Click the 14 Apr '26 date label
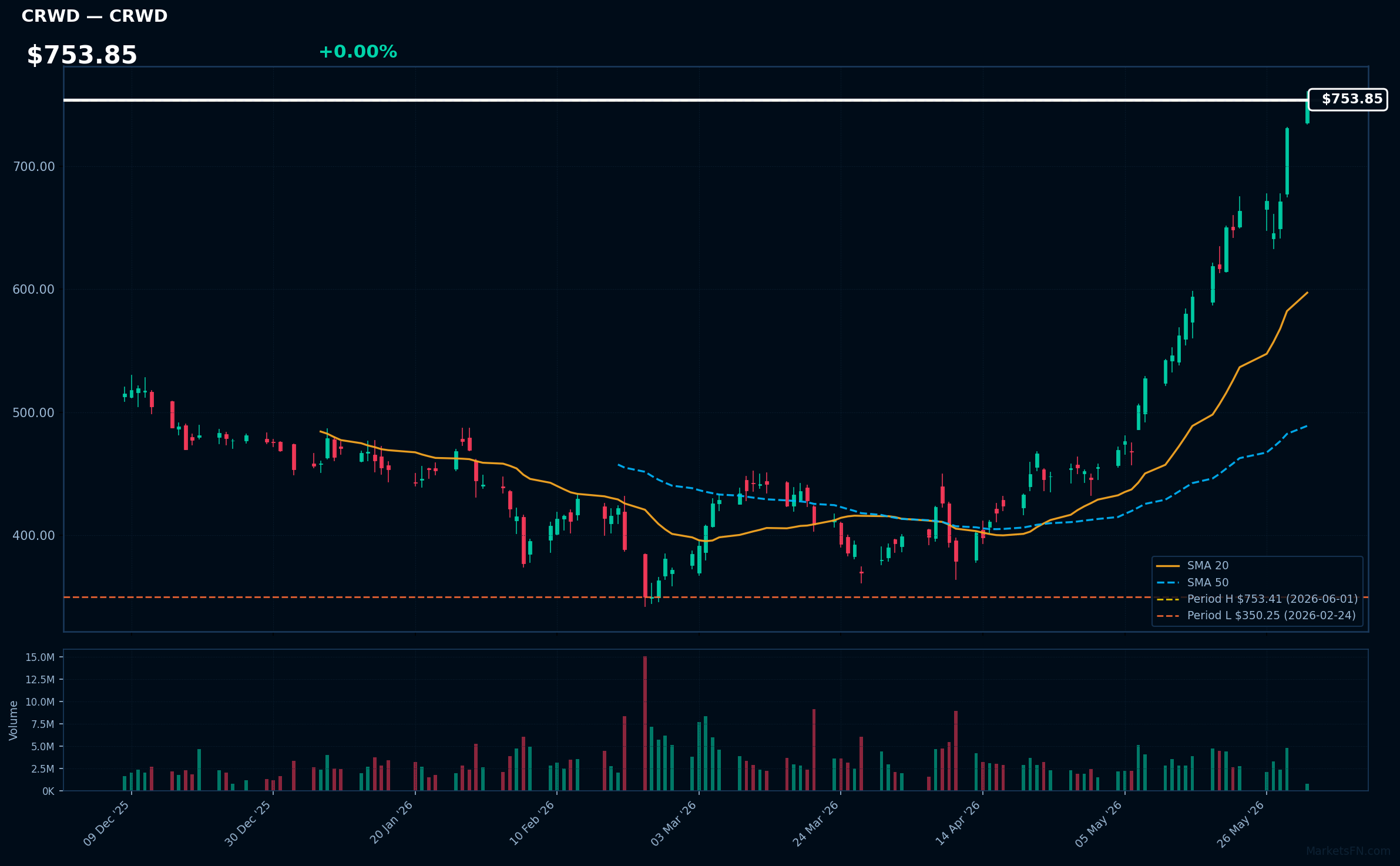The width and height of the screenshot is (1400, 866). pyautogui.click(x=958, y=824)
